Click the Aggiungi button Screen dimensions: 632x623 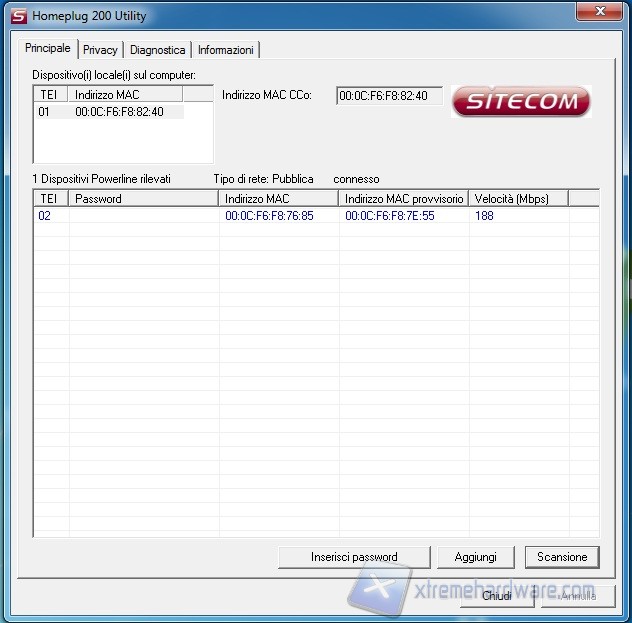coord(476,557)
